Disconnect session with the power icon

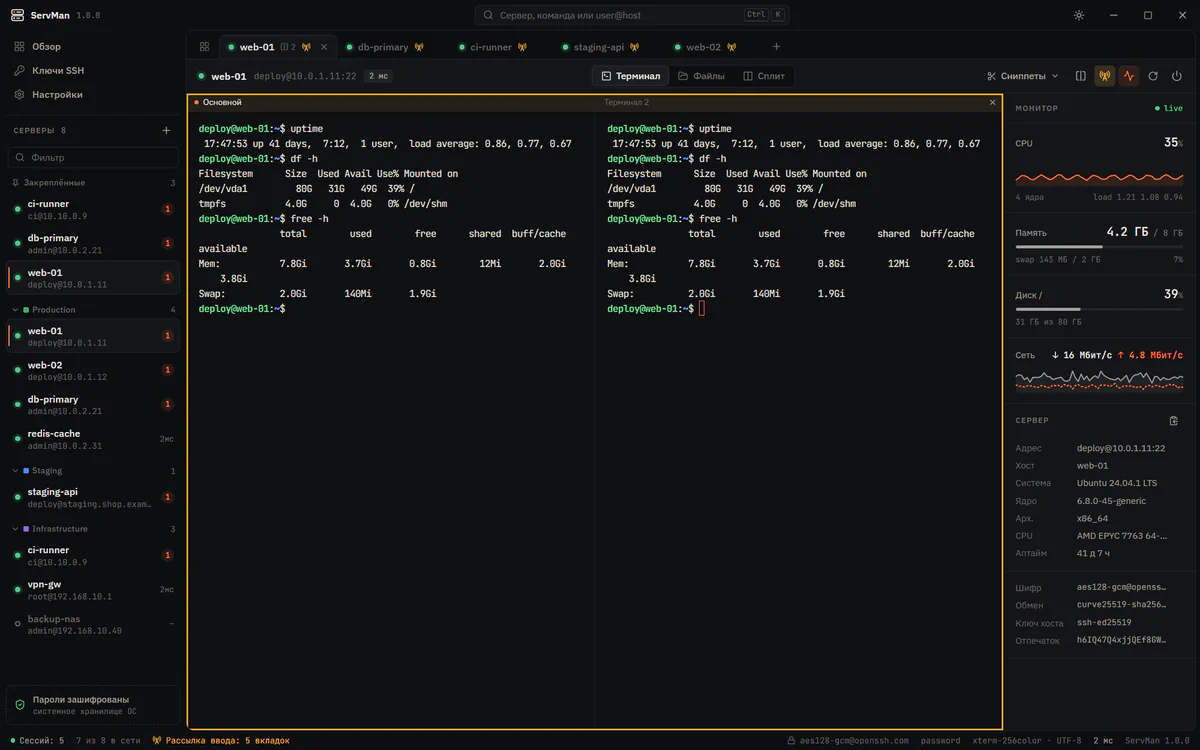click(1177, 76)
